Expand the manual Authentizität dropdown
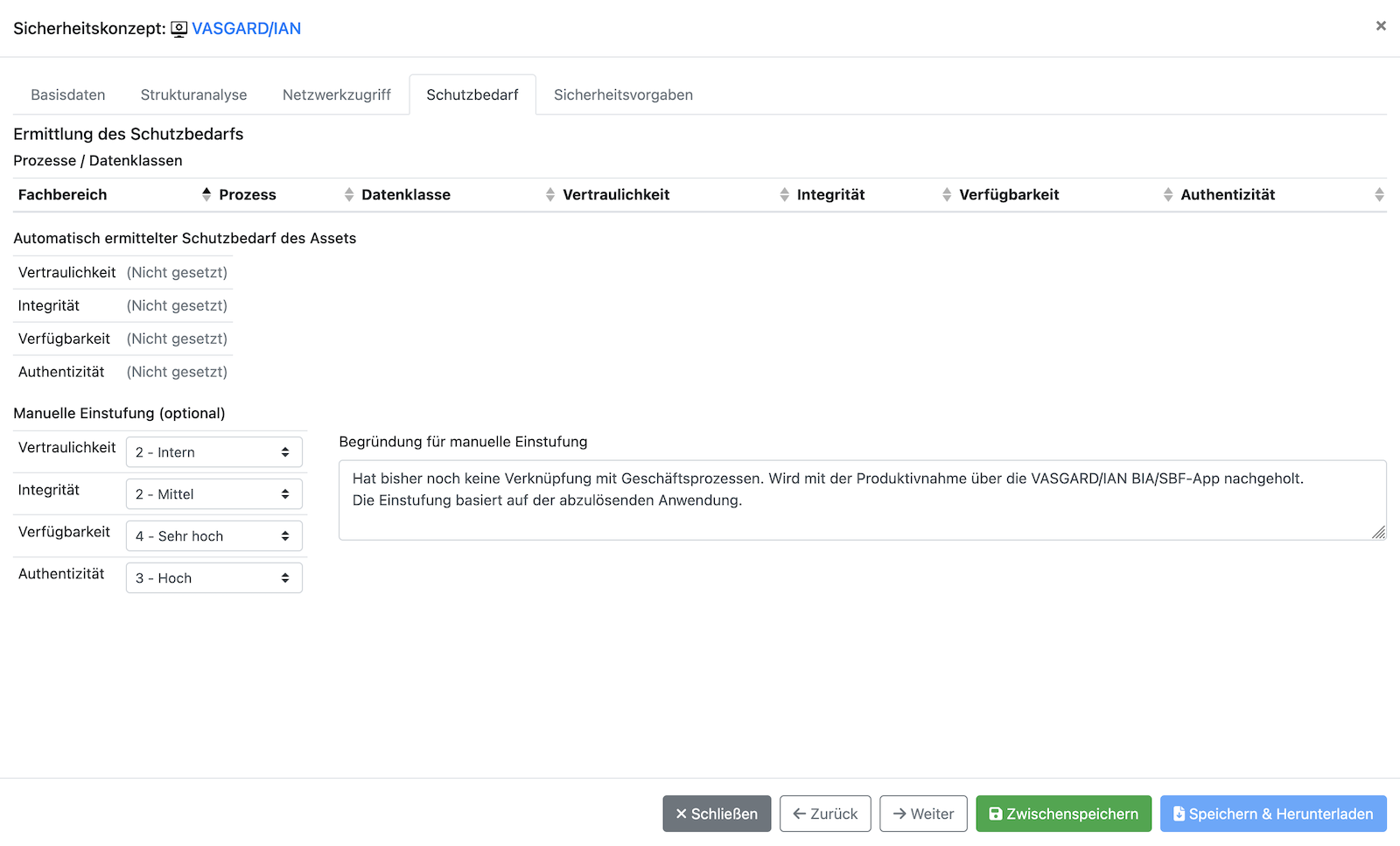Screen dimensions: 1400x846 (214, 578)
